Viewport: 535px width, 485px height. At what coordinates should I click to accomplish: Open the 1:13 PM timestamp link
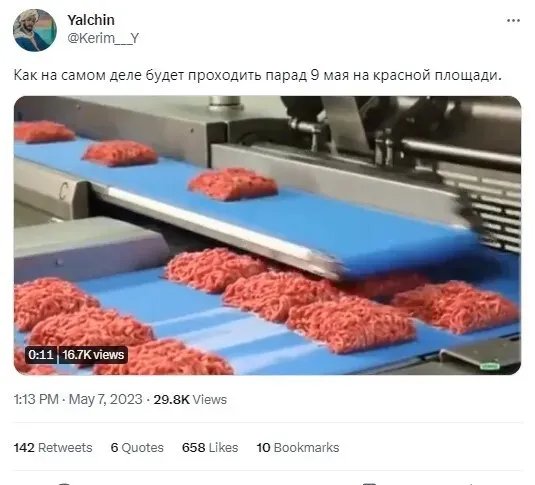(36, 399)
